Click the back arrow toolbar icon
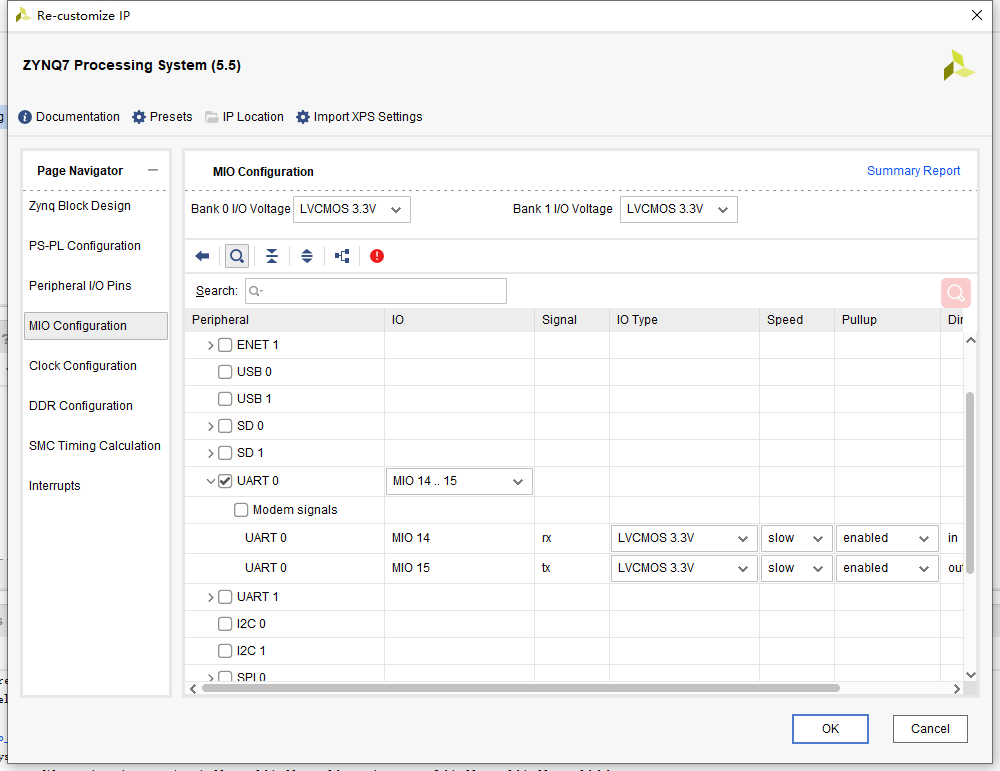Screen dimensions: 1000x771 coord(202,256)
